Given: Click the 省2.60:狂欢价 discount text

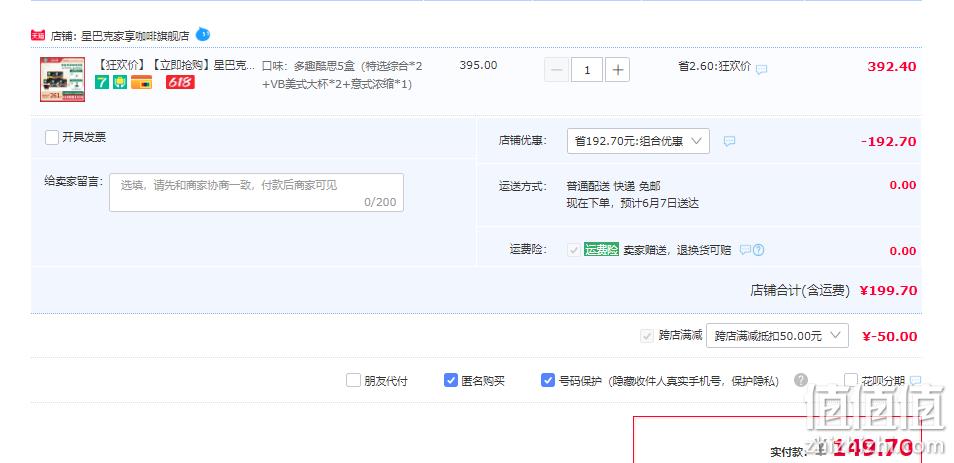Looking at the screenshot, I should coord(715,67).
